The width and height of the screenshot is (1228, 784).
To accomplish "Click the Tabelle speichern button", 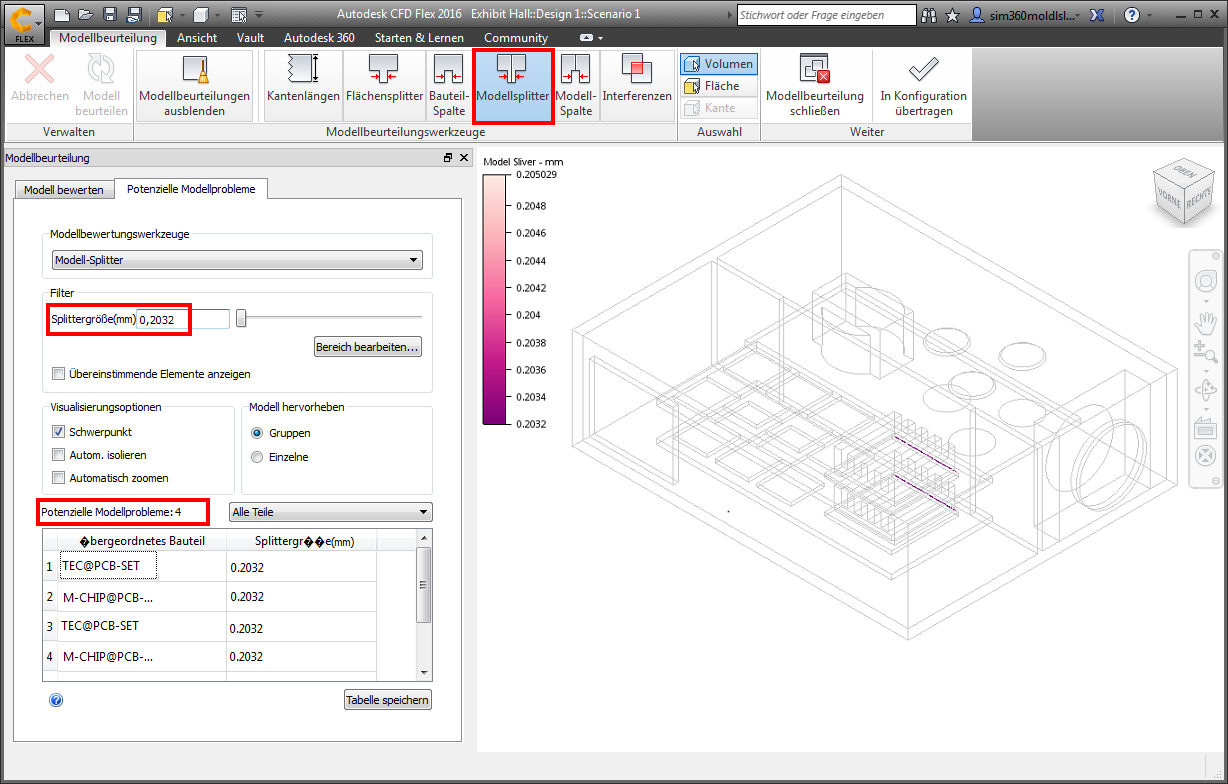I will [x=388, y=700].
